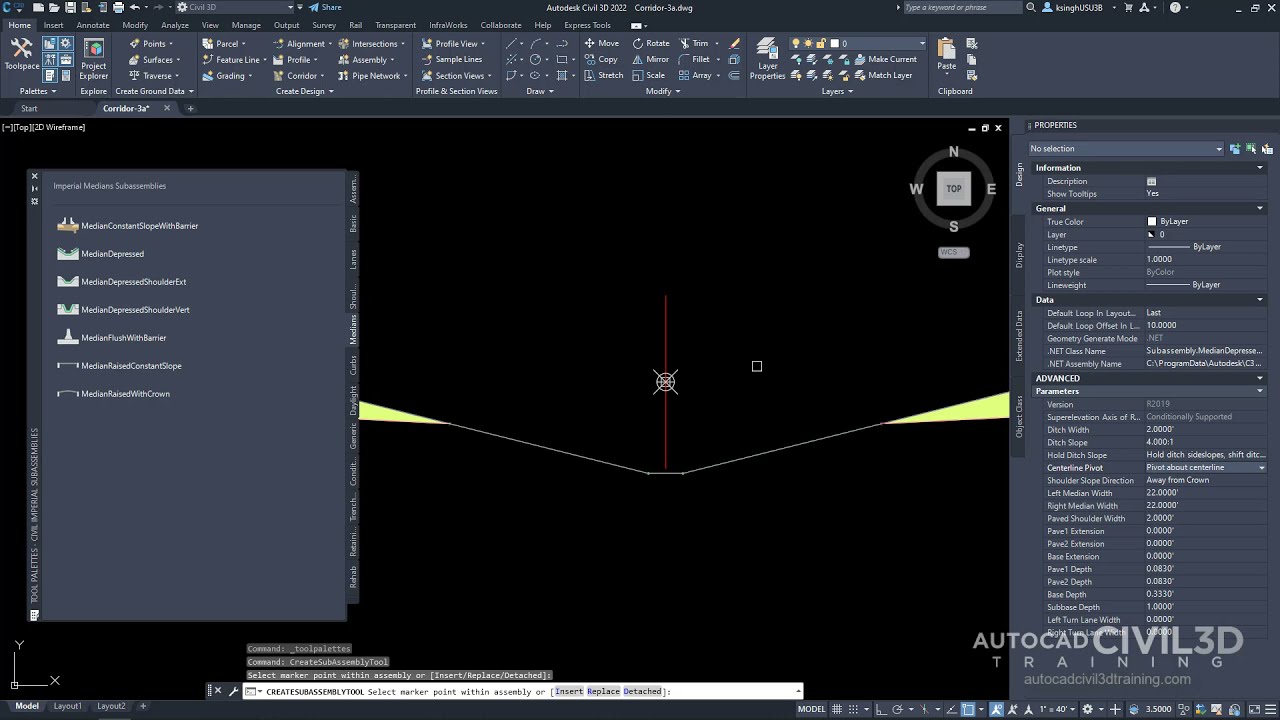This screenshot has height=720, width=1280.
Task: Open Layer Properties manager
Action: (x=767, y=59)
